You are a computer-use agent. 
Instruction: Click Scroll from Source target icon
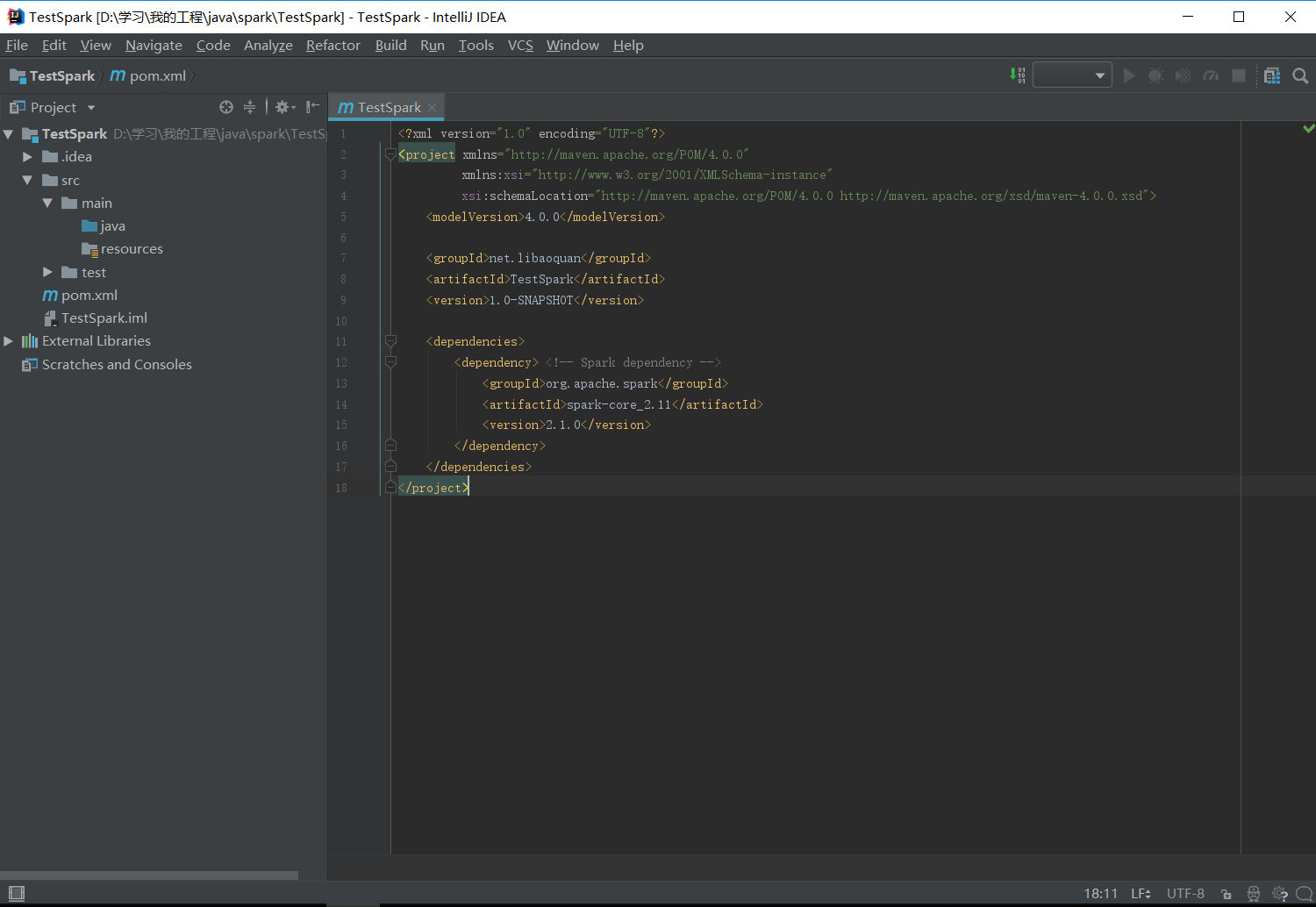pyautogui.click(x=226, y=107)
